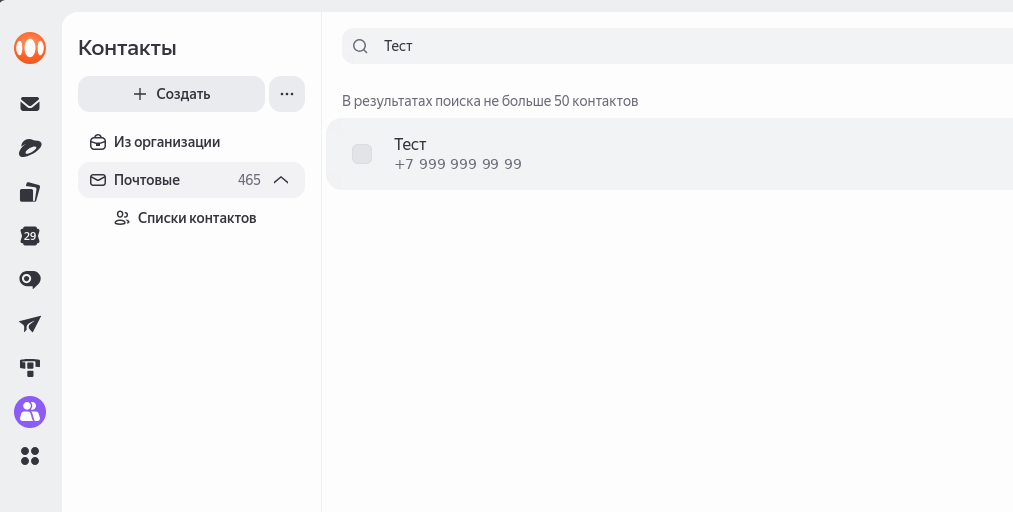Open Telemost paper plane icon
This screenshot has width=1013, height=512.
[x=30, y=323]
